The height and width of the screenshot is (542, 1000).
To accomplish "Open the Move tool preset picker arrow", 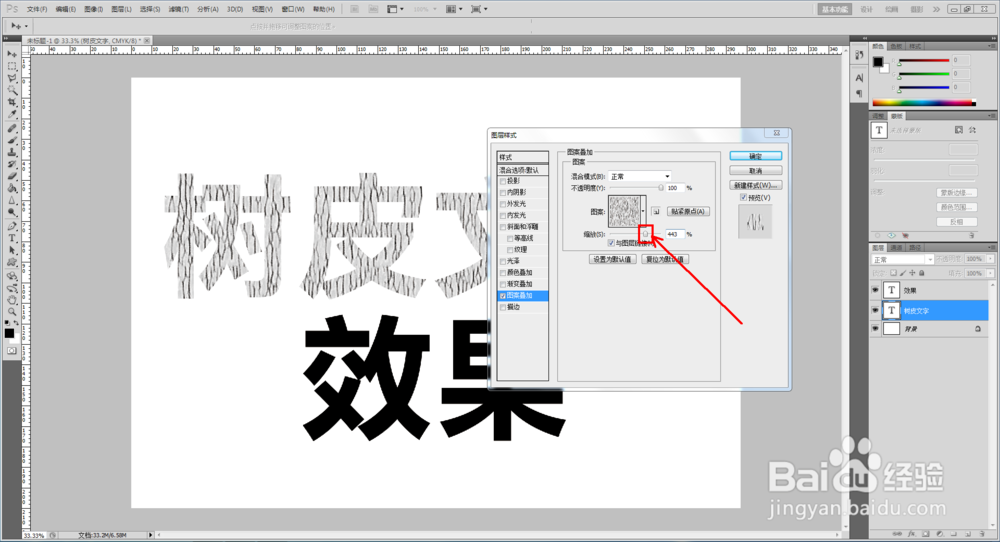I will [x=26, y=26].
